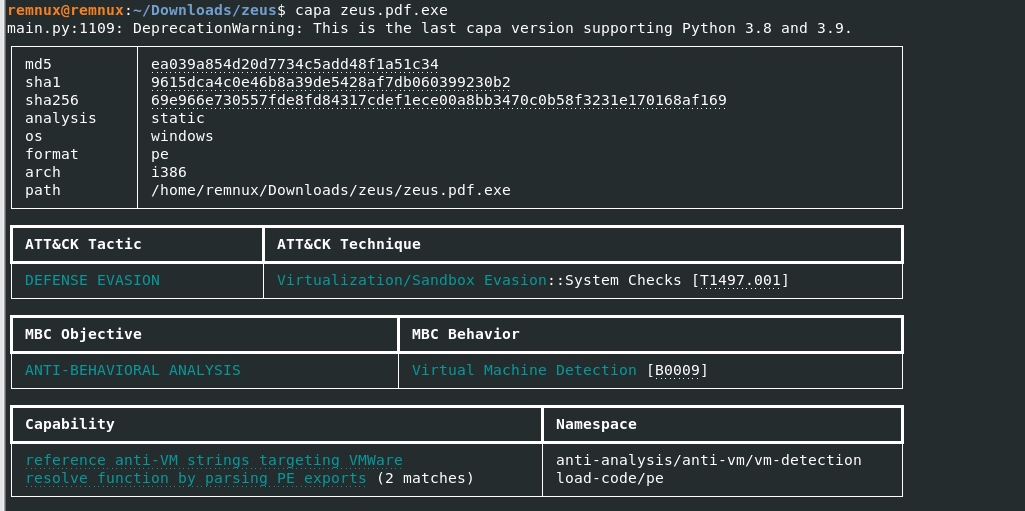Screen dimensions: 1025x511
Task: Click the MBC Behavior column header
Action: 466,334
